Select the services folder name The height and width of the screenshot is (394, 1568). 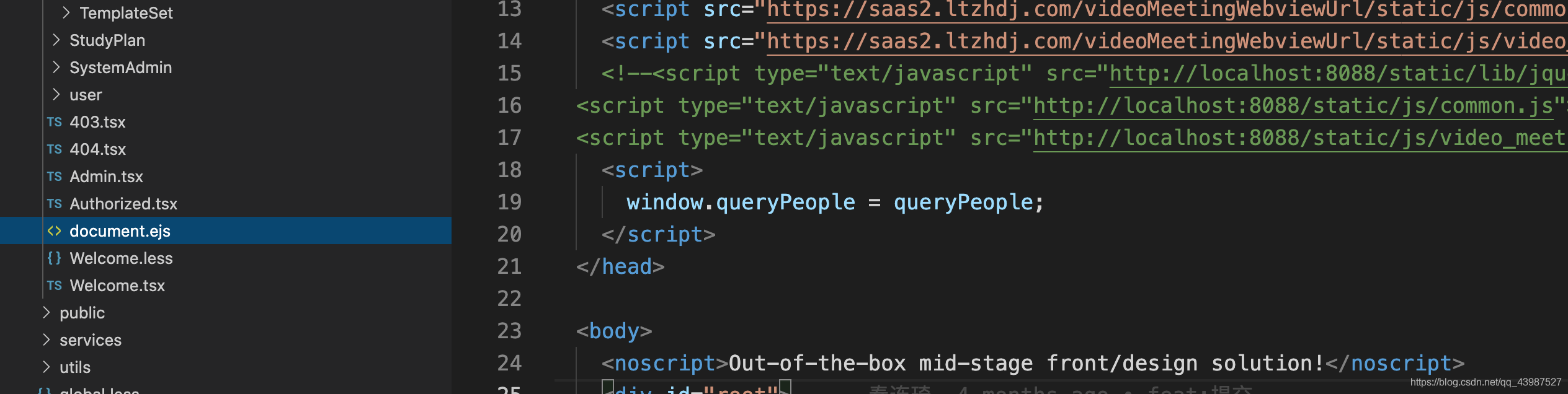tap(91, 340)
